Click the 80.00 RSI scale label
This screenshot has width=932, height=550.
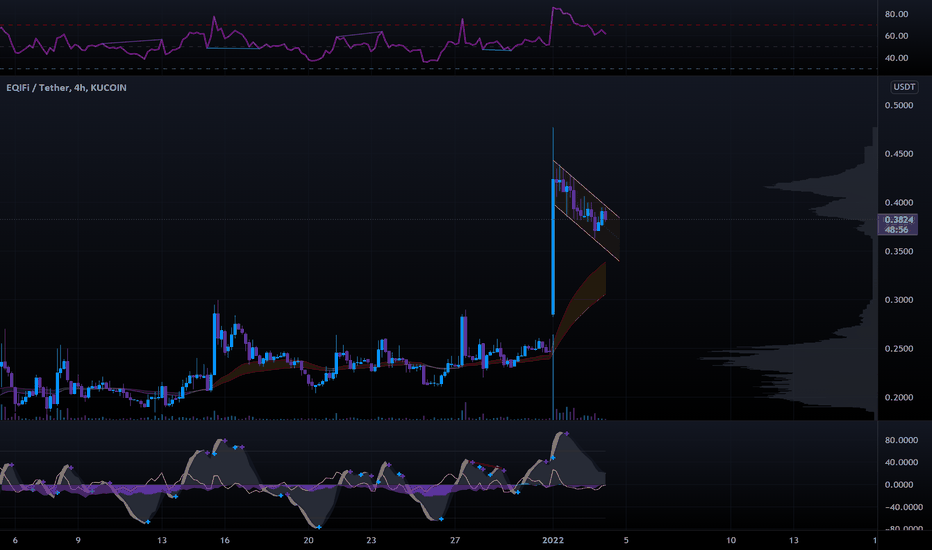click(896, 14)
